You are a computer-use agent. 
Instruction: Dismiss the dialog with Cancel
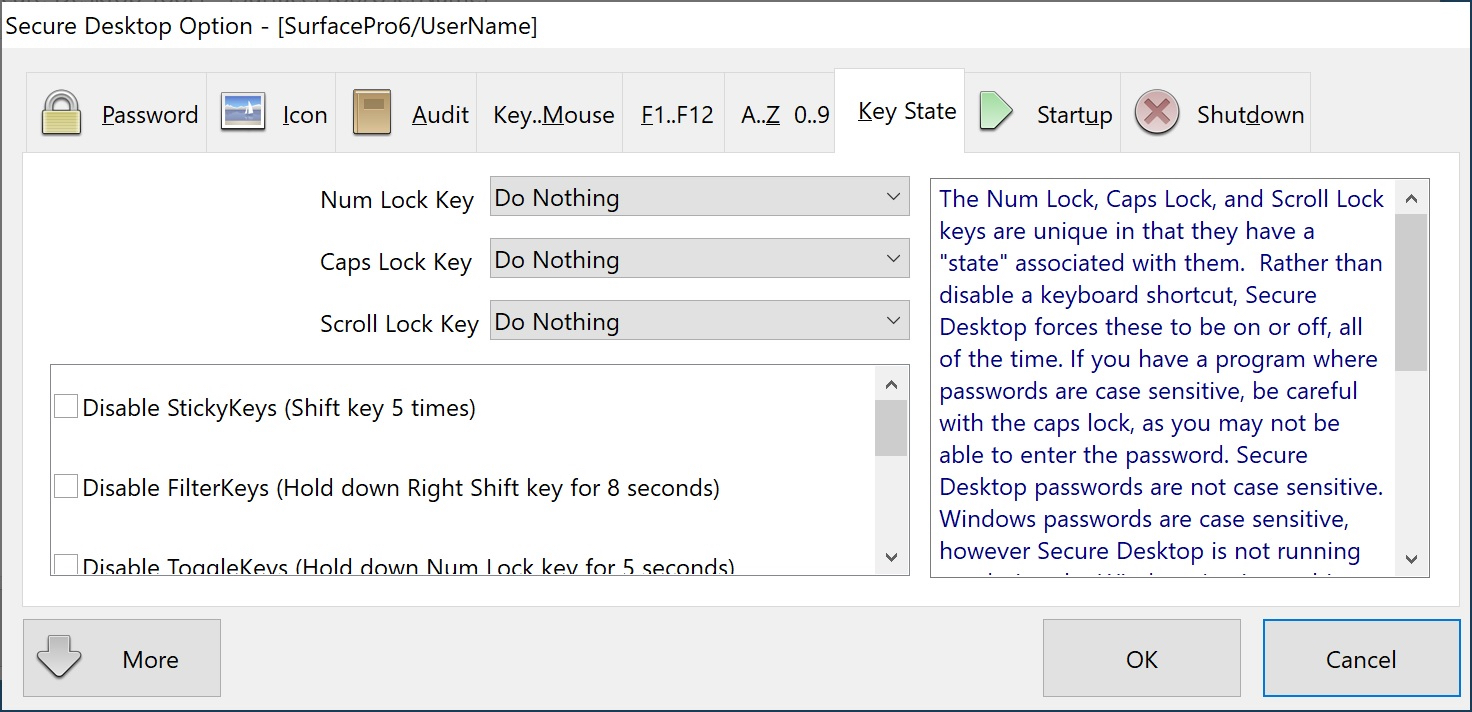point(1361,658)
